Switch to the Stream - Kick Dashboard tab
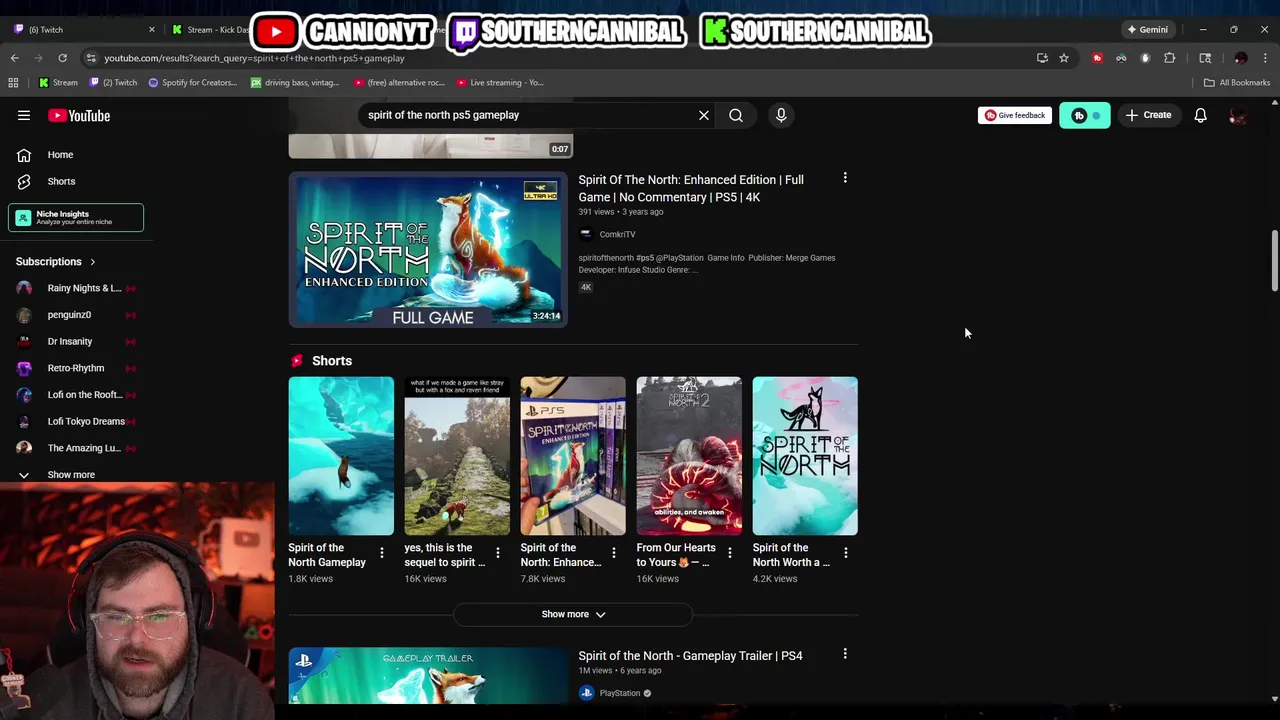The height and width of the screenshot is (720, 1280). [210, 30]
